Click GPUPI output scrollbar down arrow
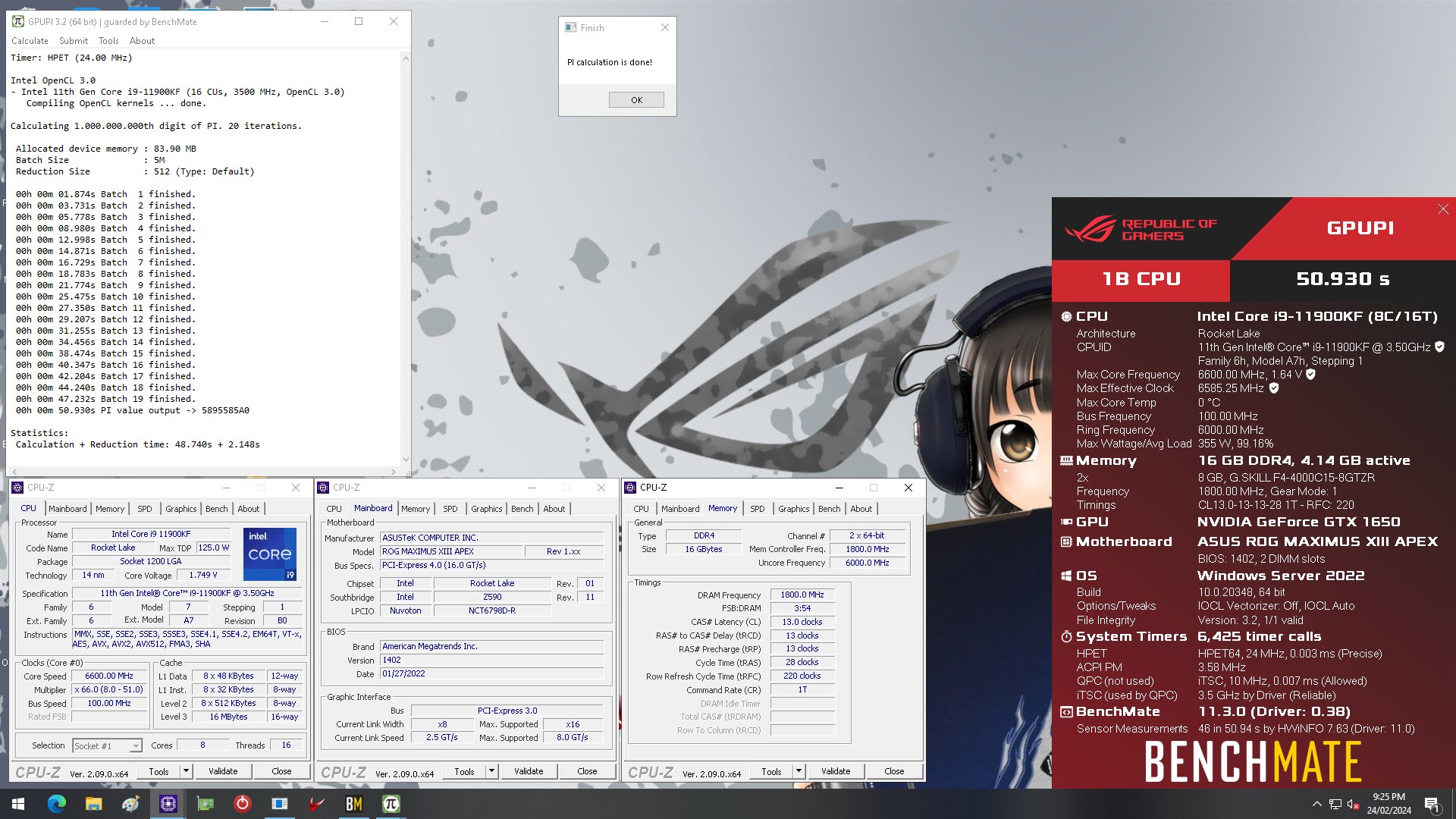1456x819 pixels. [406, 459]
